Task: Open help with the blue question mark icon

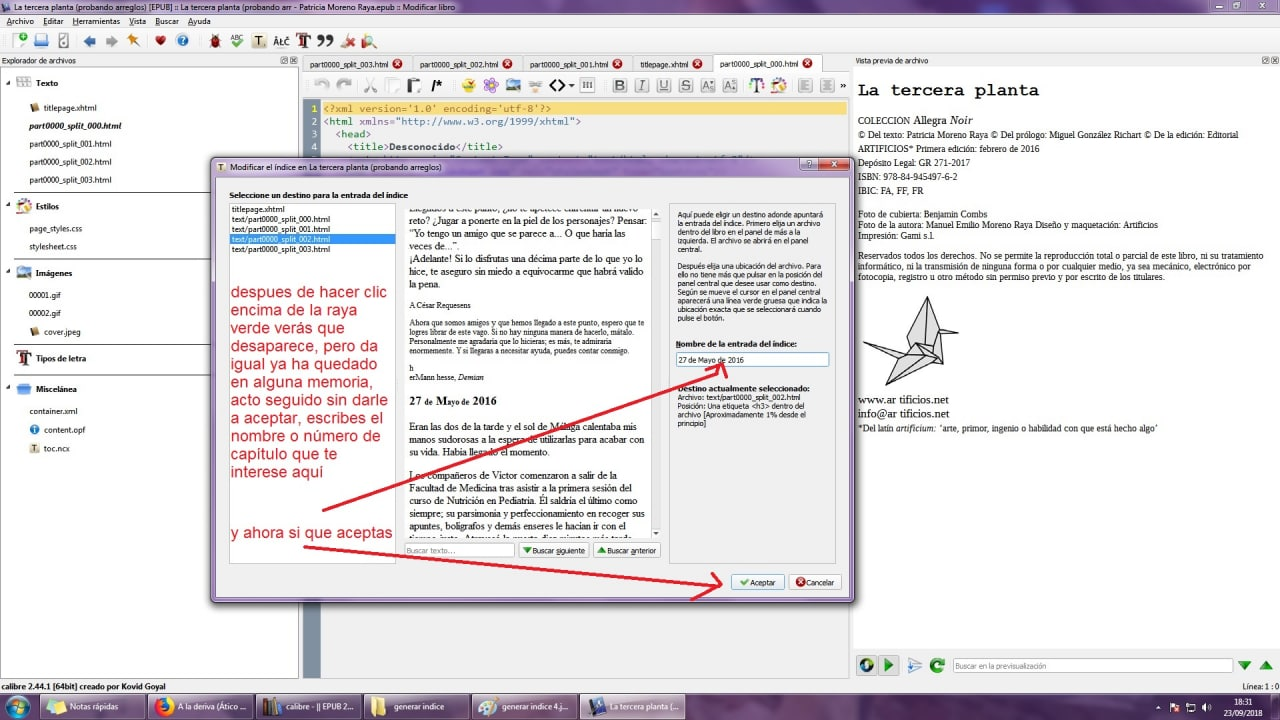Action: tap(182, 41)
